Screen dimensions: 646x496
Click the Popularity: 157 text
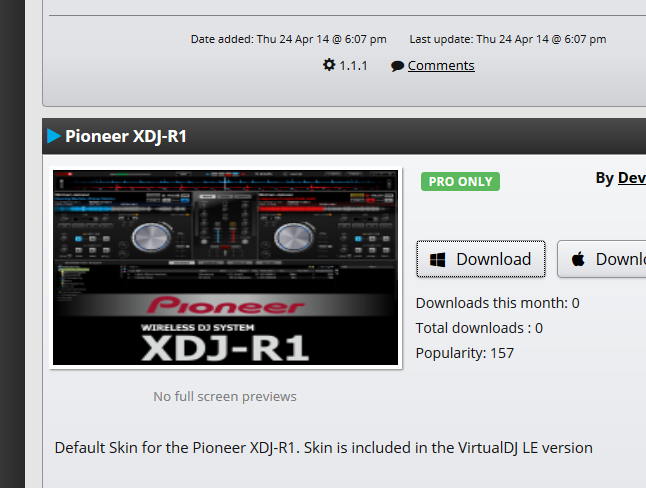pyautogui.click(x=465, y=353)
